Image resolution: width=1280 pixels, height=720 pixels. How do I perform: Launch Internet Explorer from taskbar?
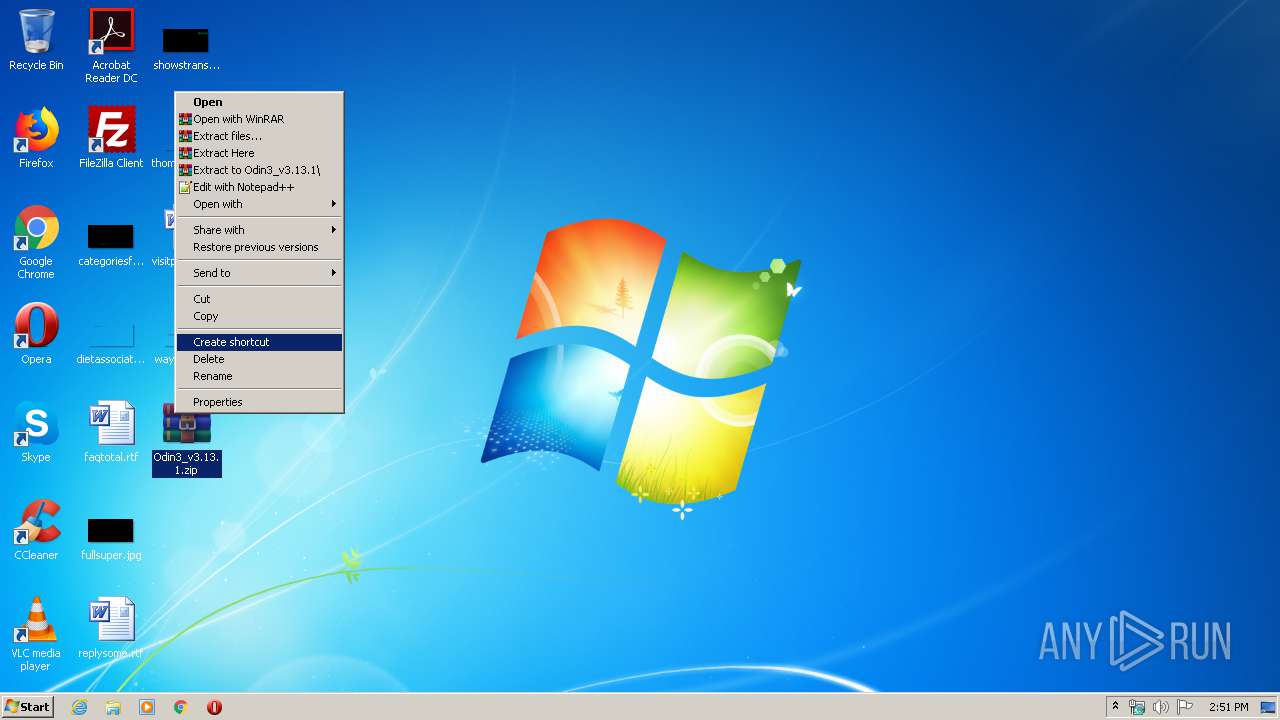[79, 707]
